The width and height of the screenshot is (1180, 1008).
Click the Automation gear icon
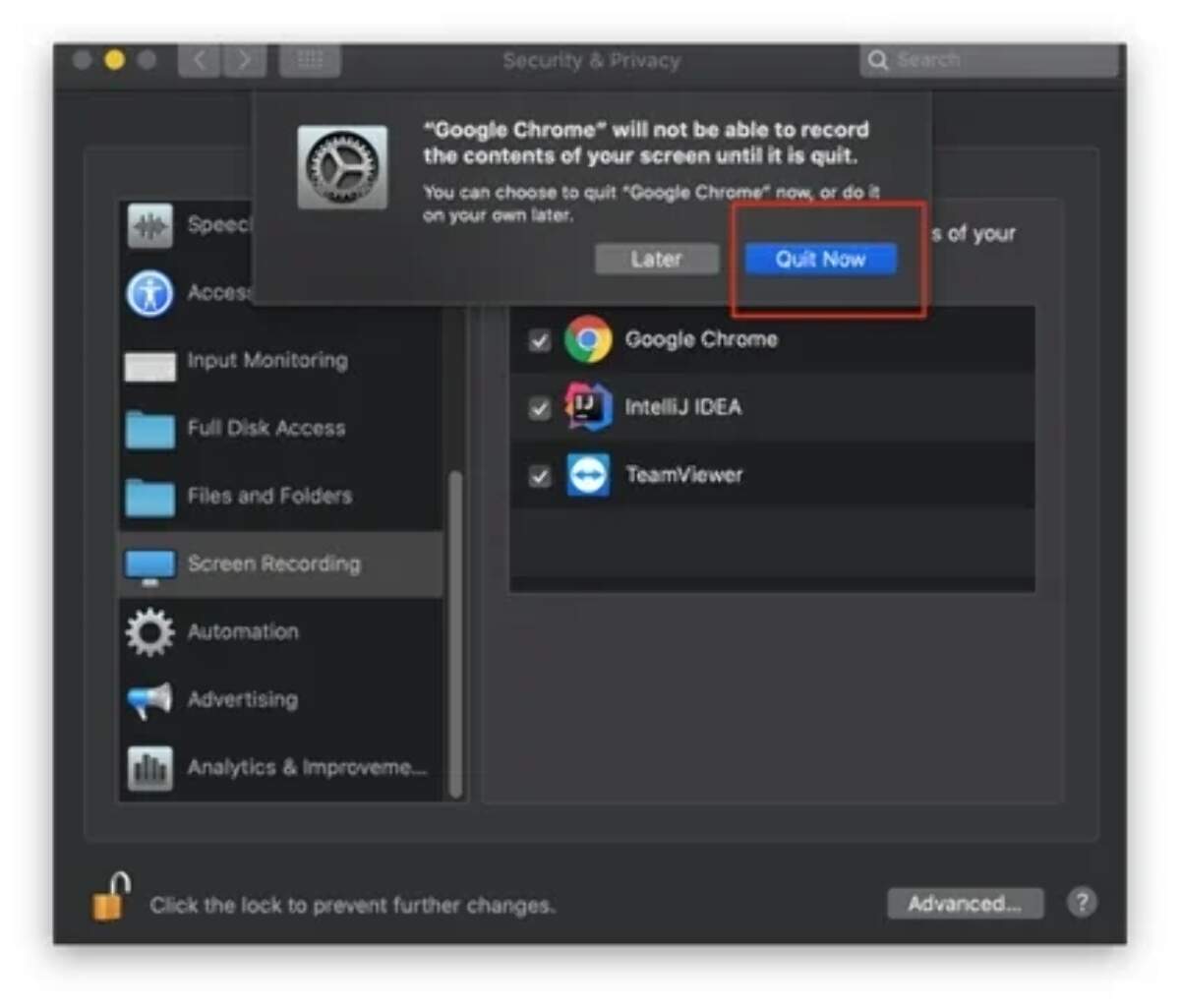(x=149, y=631)
